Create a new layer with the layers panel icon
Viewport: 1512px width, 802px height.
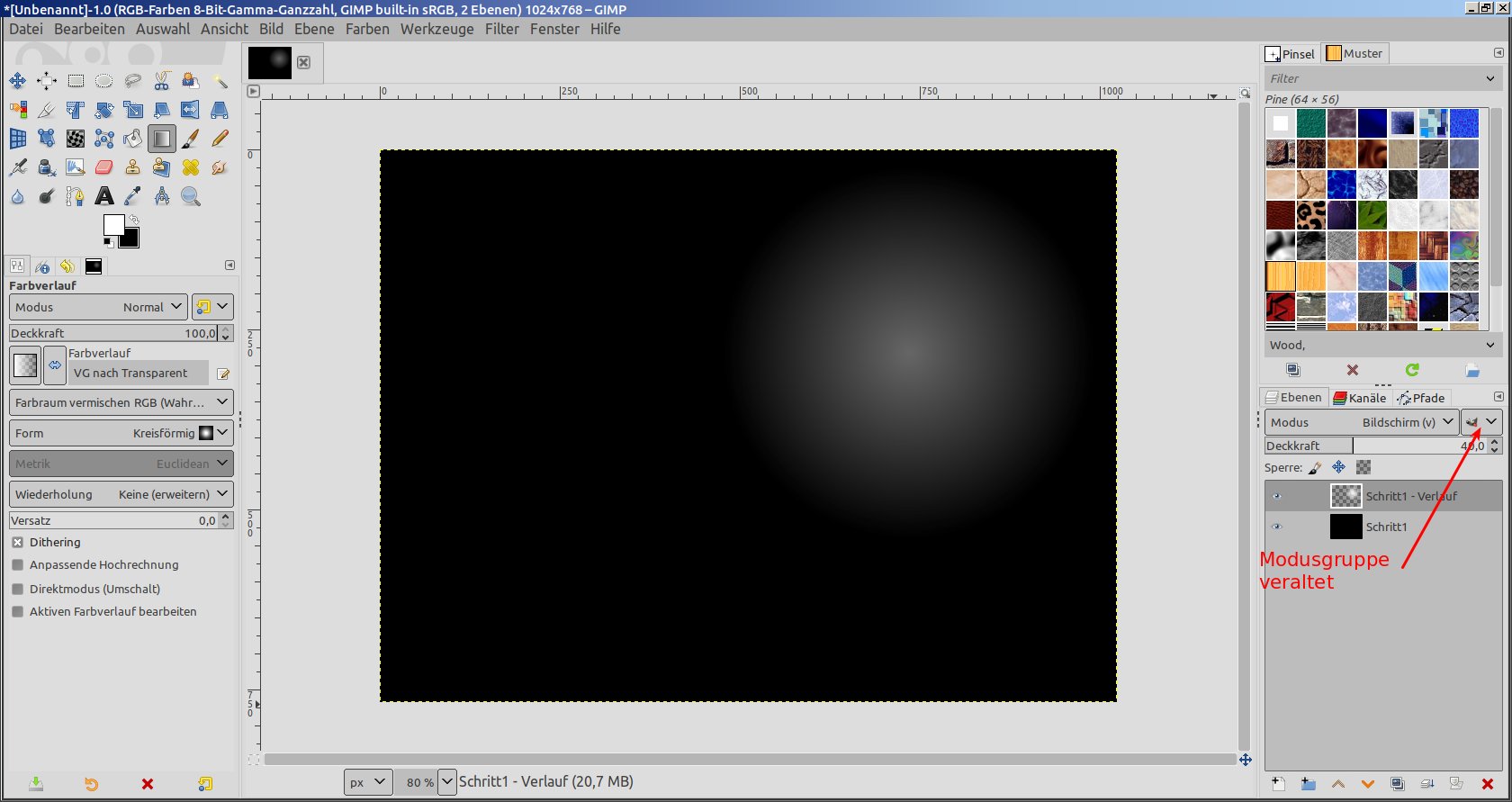1278,784
